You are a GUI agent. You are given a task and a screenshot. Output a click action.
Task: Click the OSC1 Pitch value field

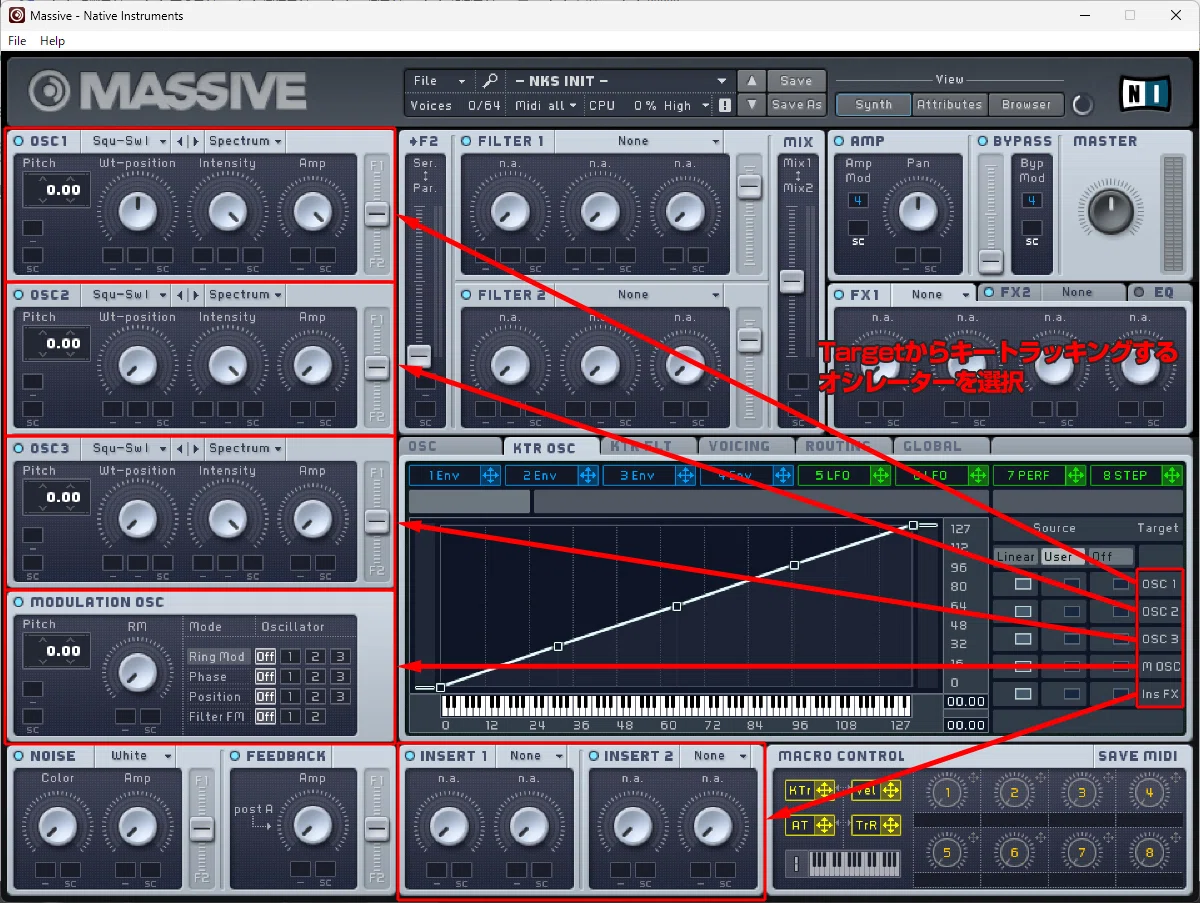tap(57, 189)
